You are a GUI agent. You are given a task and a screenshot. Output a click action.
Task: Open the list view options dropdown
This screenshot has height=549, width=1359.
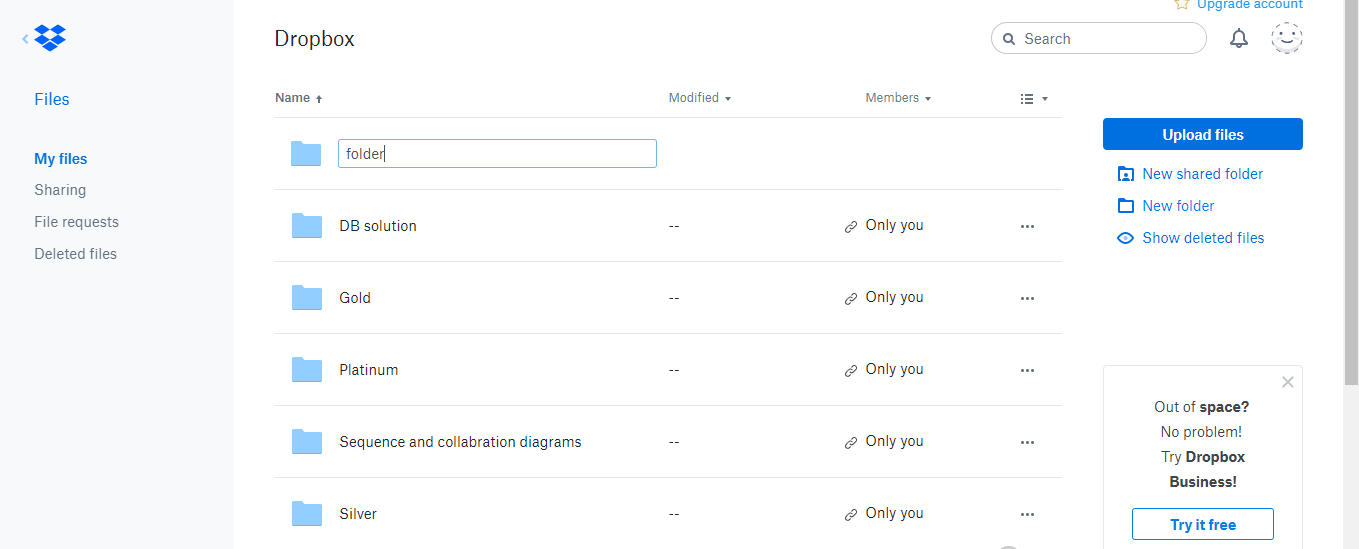1034,99
